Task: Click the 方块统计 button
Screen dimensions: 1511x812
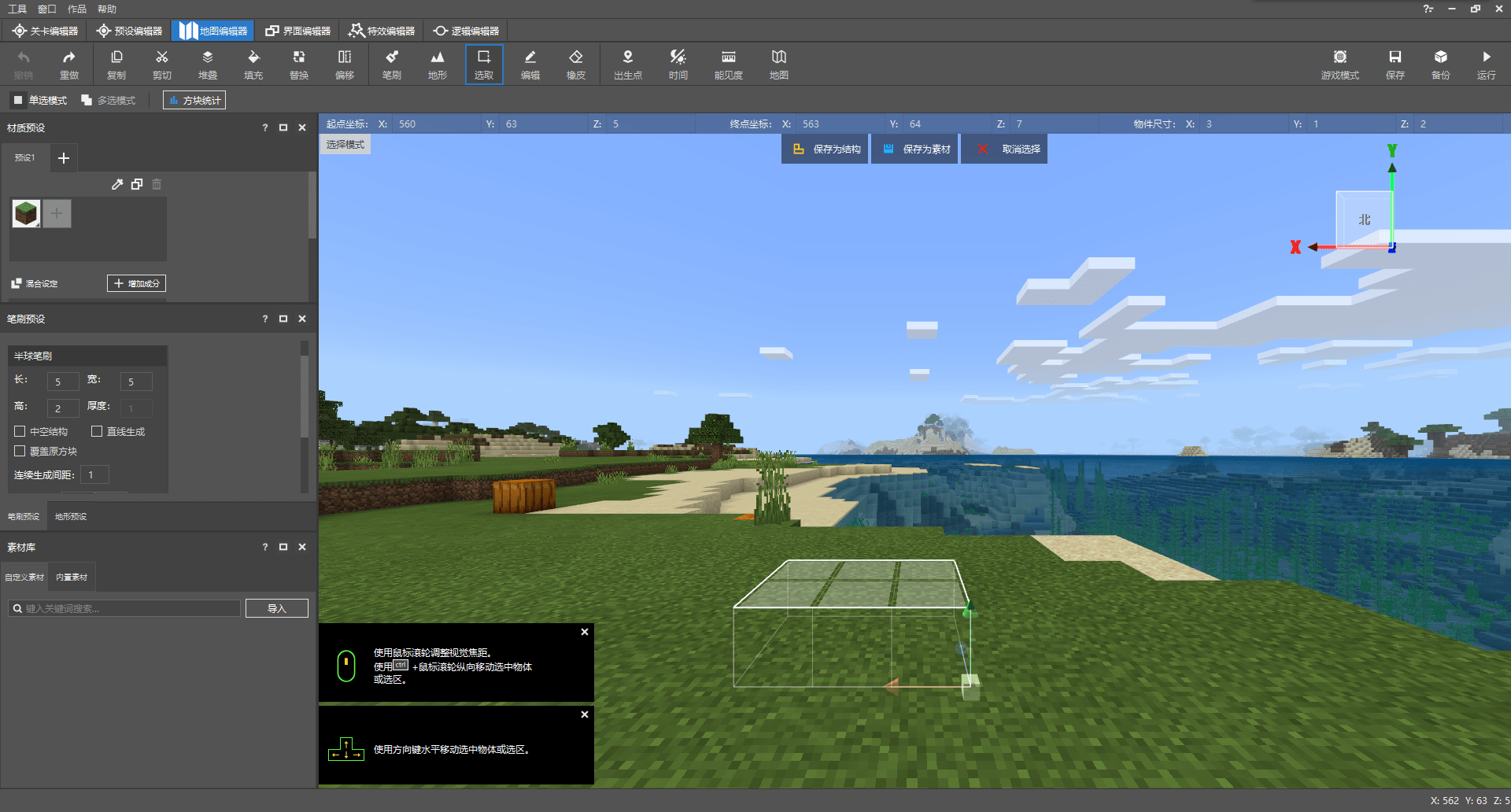Action: tap(194, 100)
